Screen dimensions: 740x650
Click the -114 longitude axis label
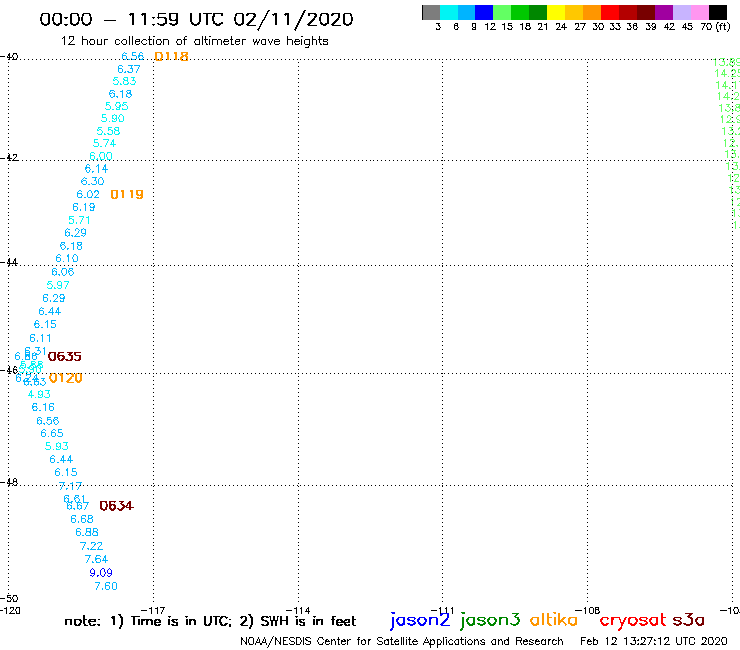[298, 610]
